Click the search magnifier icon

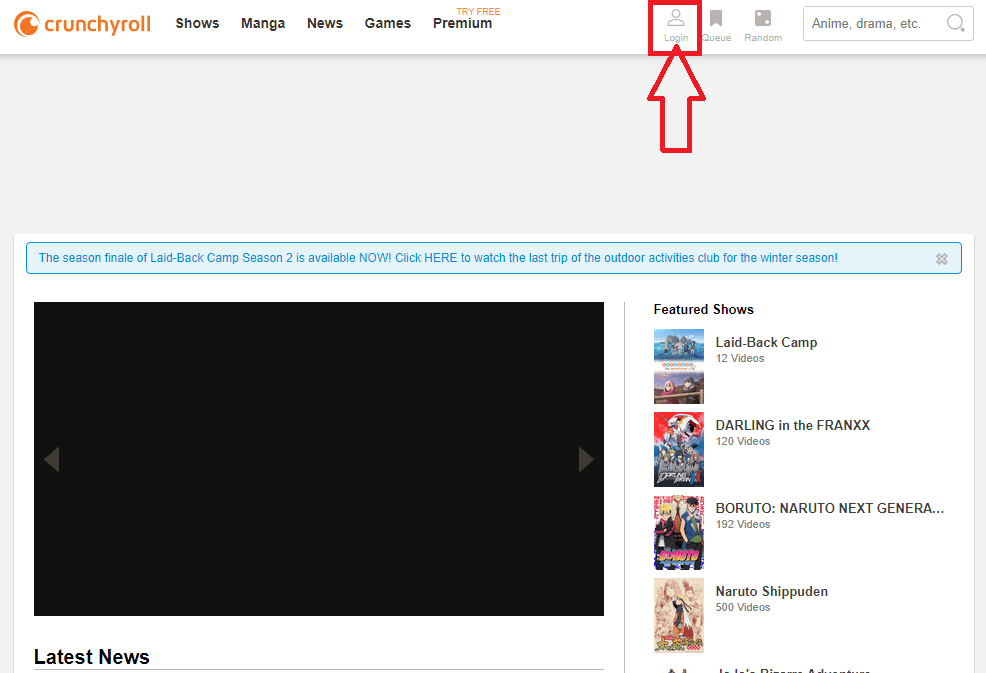(956, 23)
